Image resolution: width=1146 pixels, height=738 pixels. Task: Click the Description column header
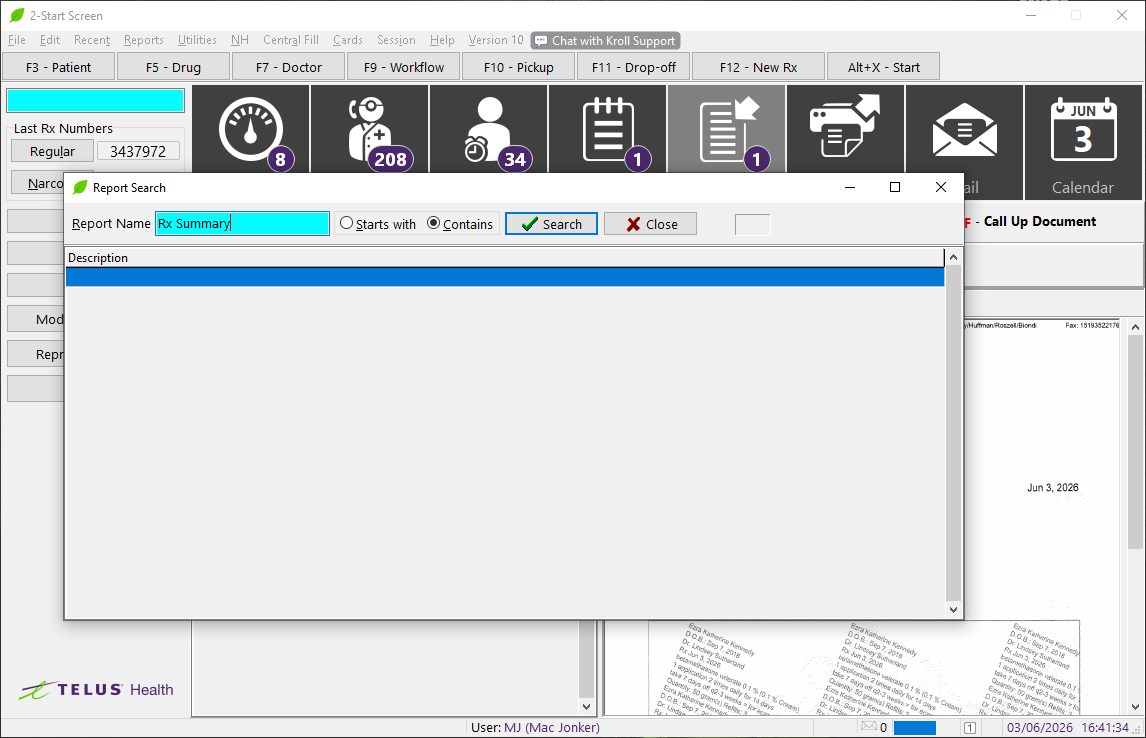click(505, 258)
